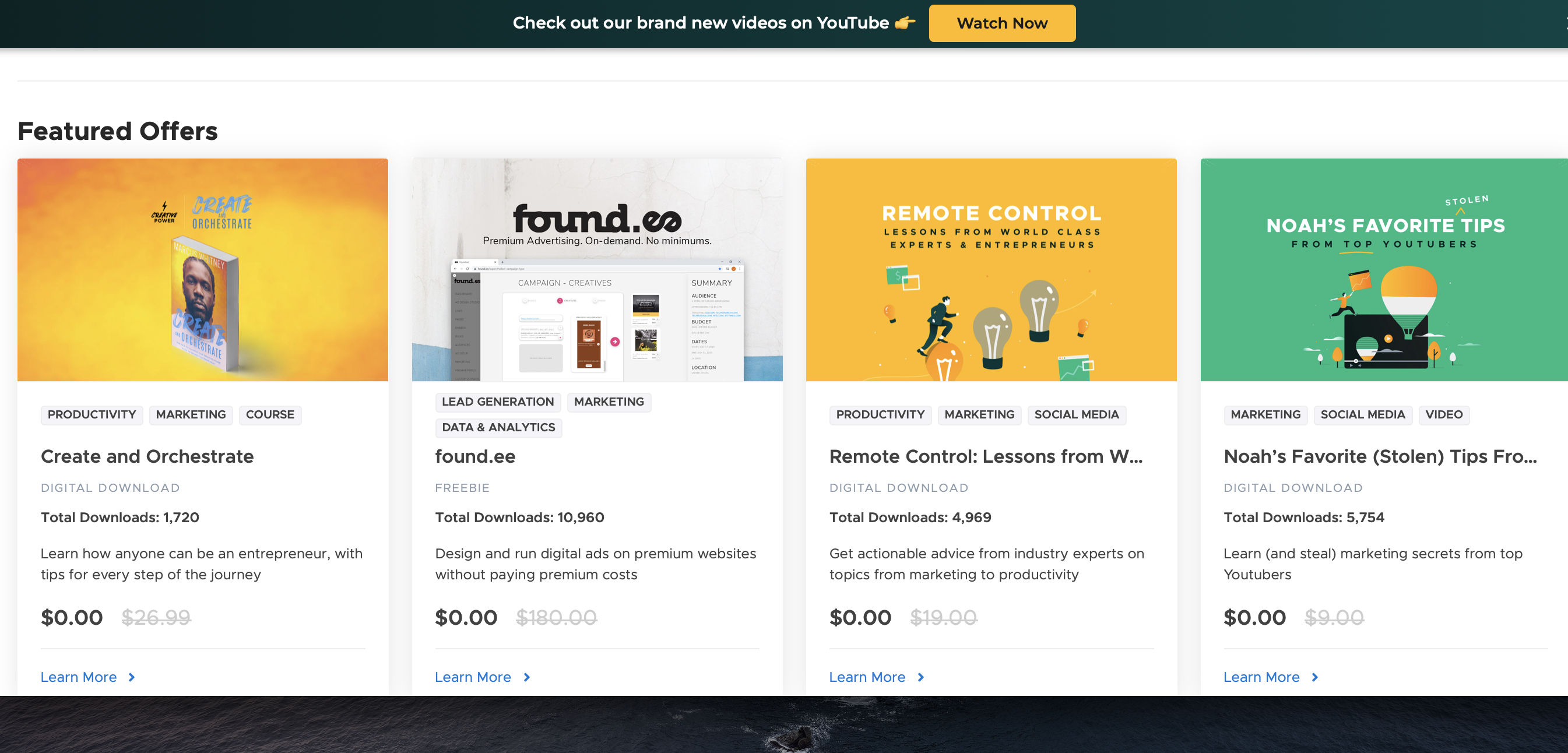Screen dimensions: 1568x753
Task: Open Noah's Favorite Tips banner image
Action: pos(1384,270)
